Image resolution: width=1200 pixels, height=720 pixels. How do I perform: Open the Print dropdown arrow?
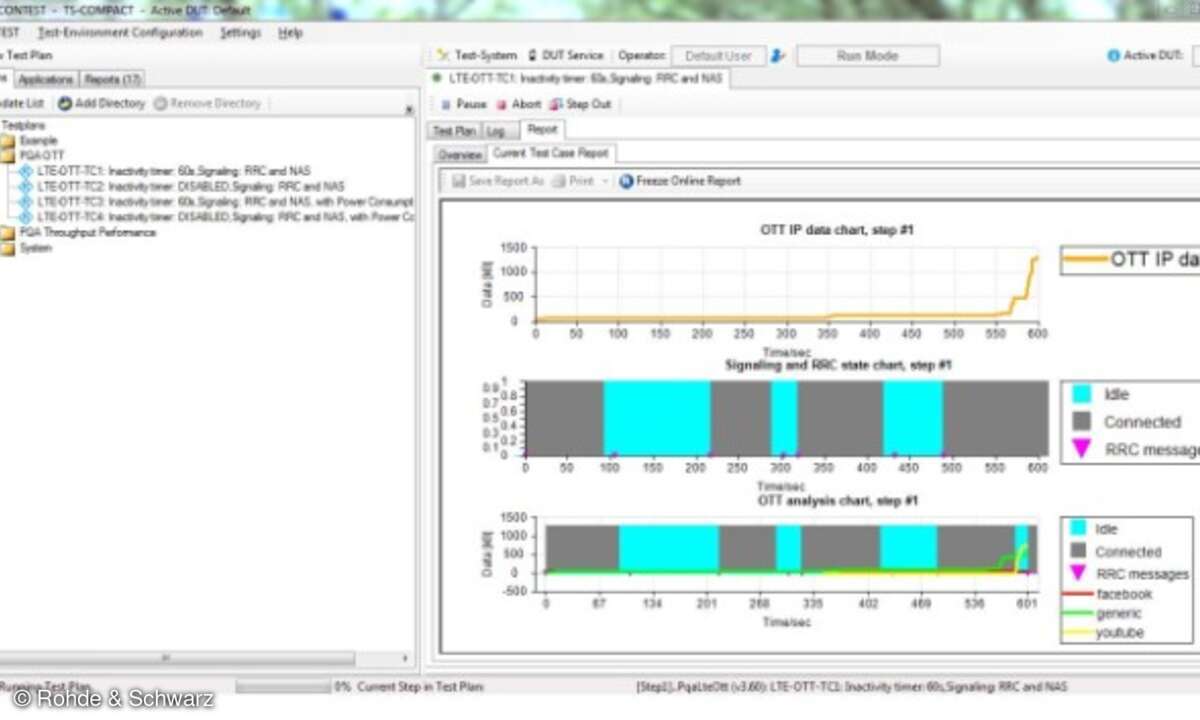click(606, 181)
